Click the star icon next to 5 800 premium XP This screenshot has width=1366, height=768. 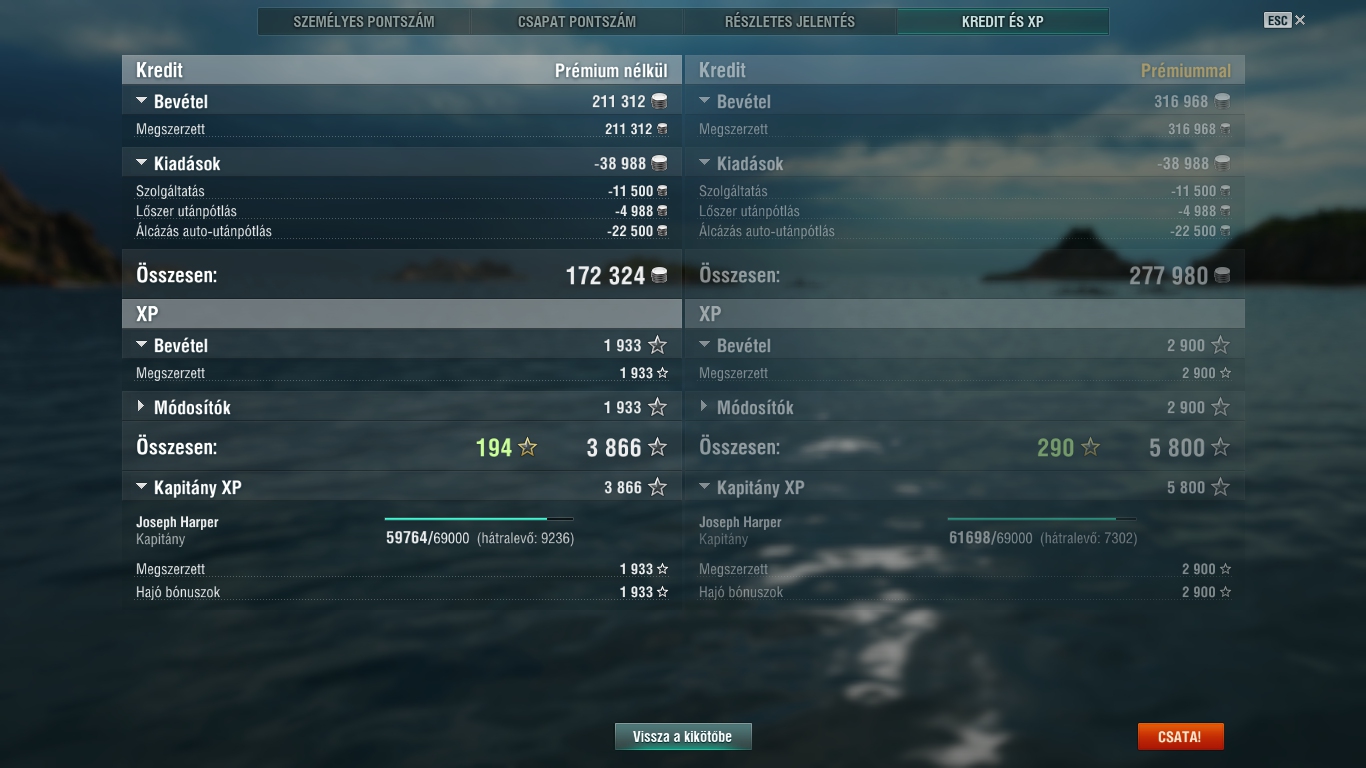(x=1220, y=448)
